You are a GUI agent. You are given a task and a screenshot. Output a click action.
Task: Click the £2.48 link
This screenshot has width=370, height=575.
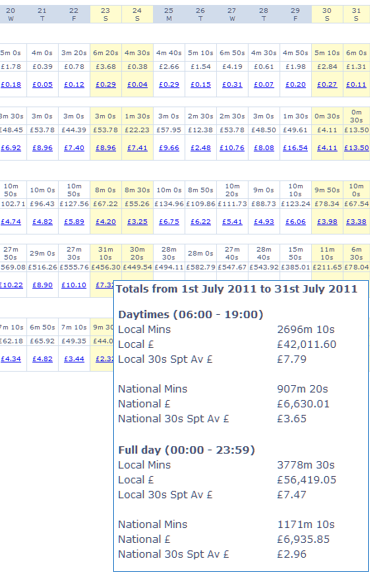click(x=201, y=148)
